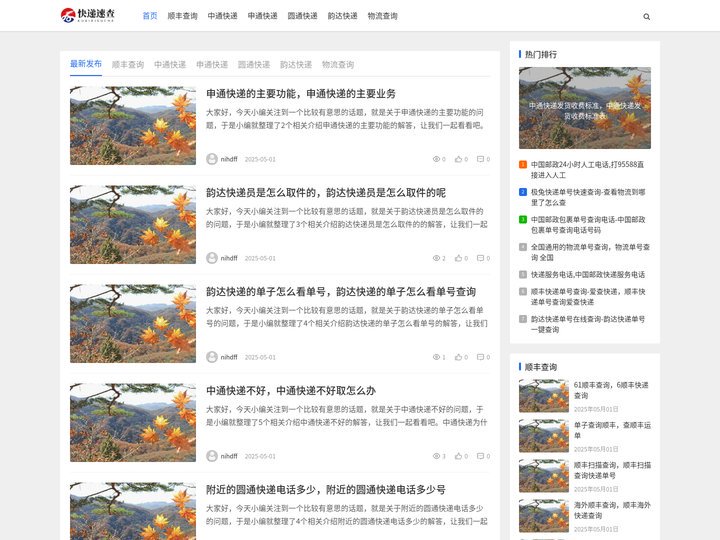Click rank 5 badge beside 快递服务电话
The width and height of the screenshot is (720, 540).
pyautogui.click(x=523, y=275)
